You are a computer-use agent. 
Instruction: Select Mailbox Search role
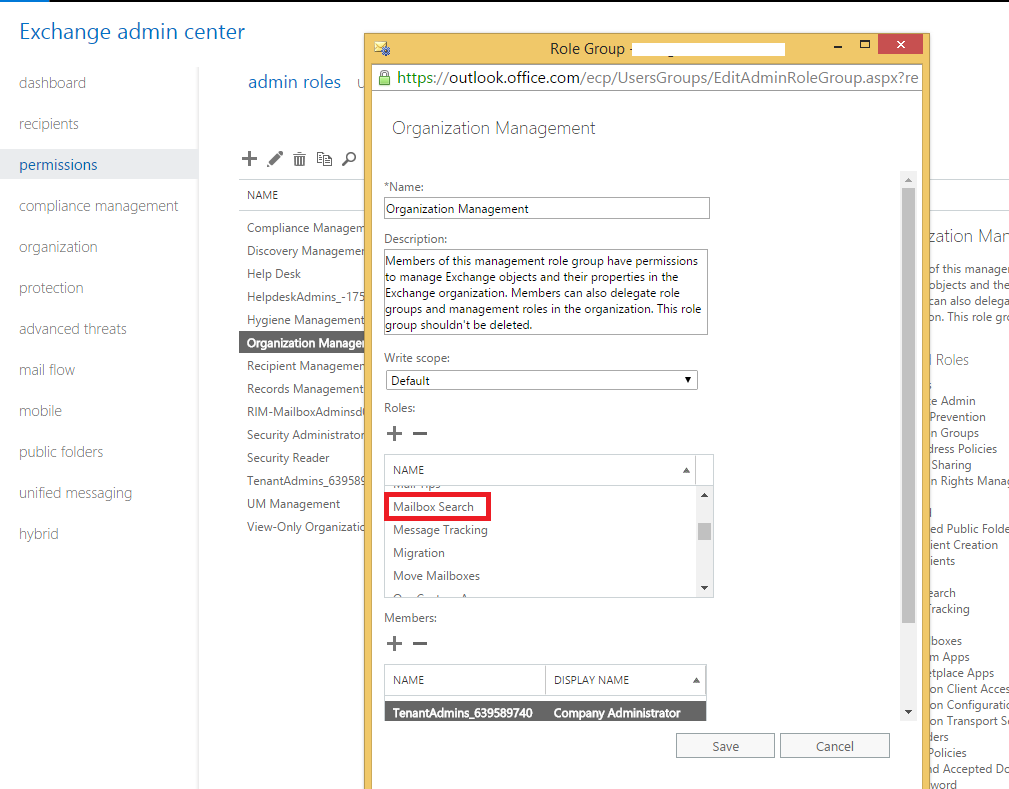pos(433,507)
